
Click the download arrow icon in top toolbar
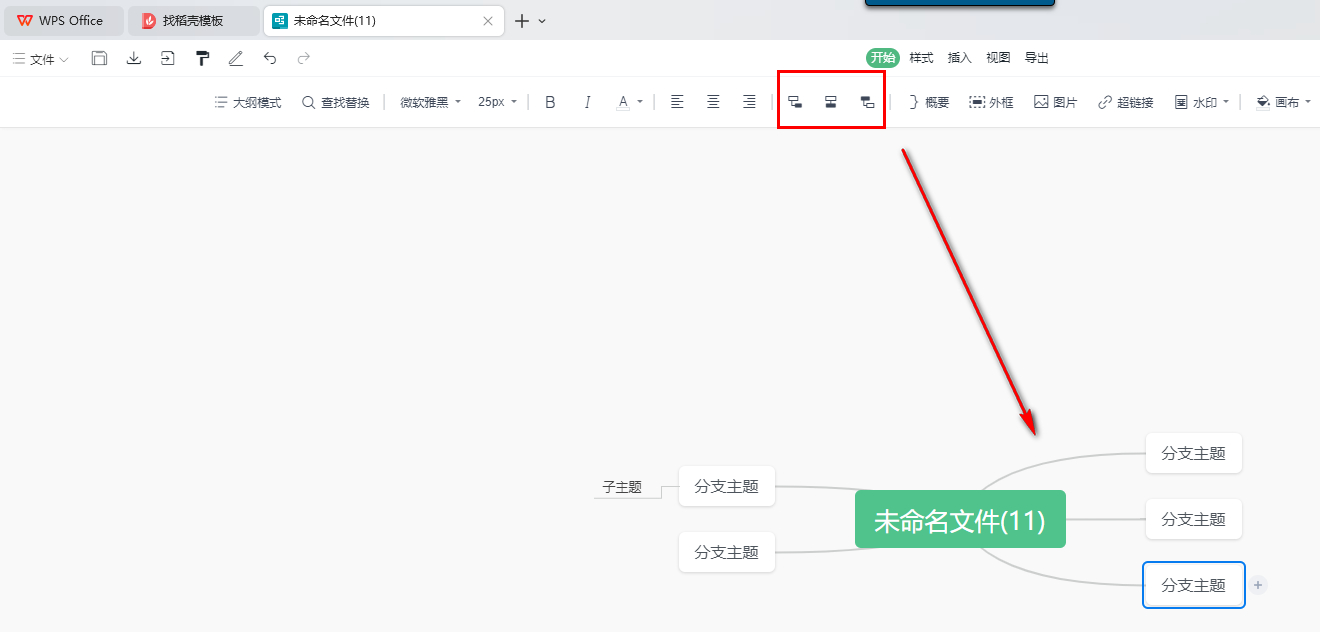[134, 58]
